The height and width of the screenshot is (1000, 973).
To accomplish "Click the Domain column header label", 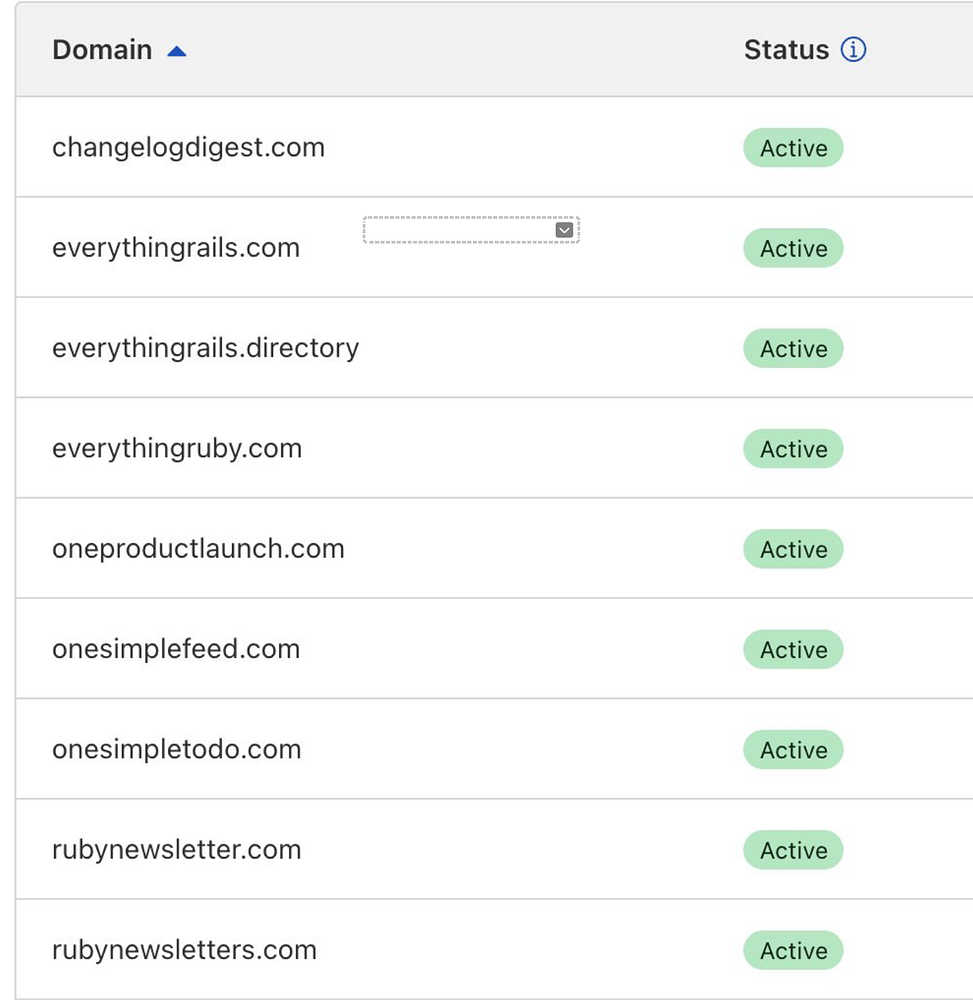I will [102, 50].
